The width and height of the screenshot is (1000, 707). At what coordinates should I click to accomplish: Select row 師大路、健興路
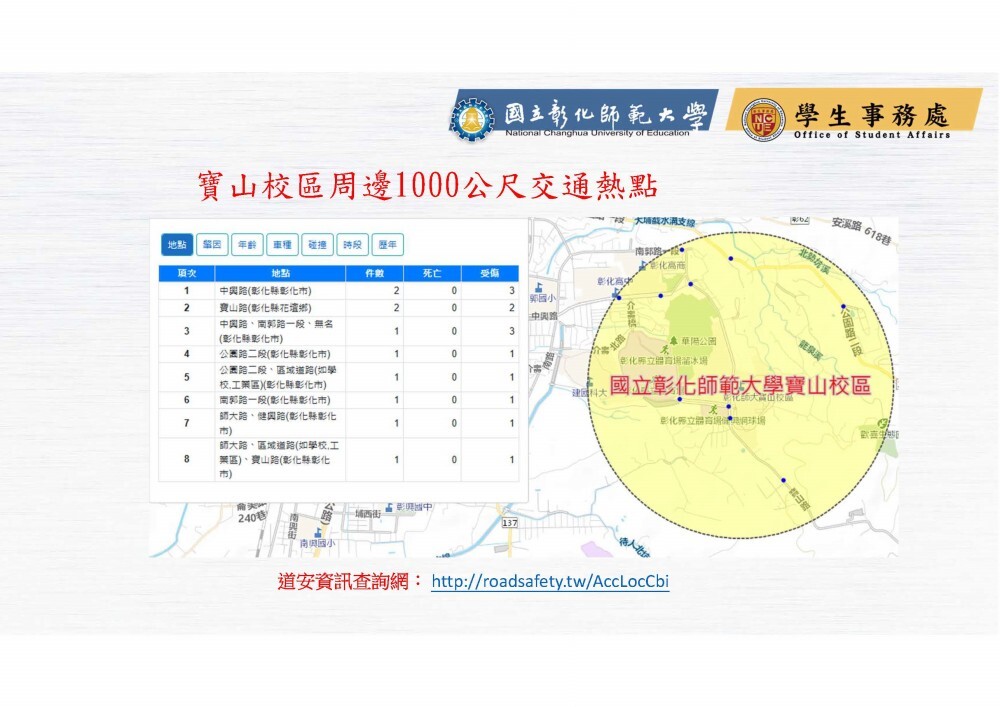pos(339,423)
